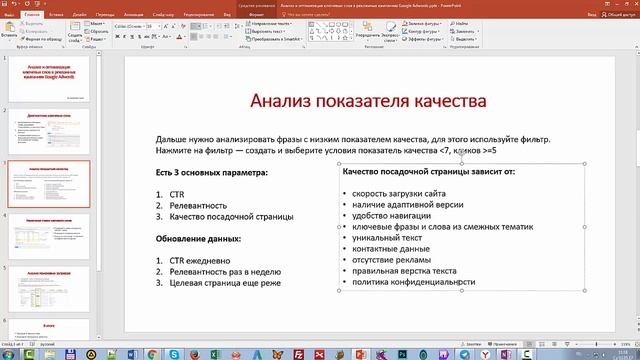Click the Windows Start button
This screenshot has width=640, height=360.
(x=8, y=354)
